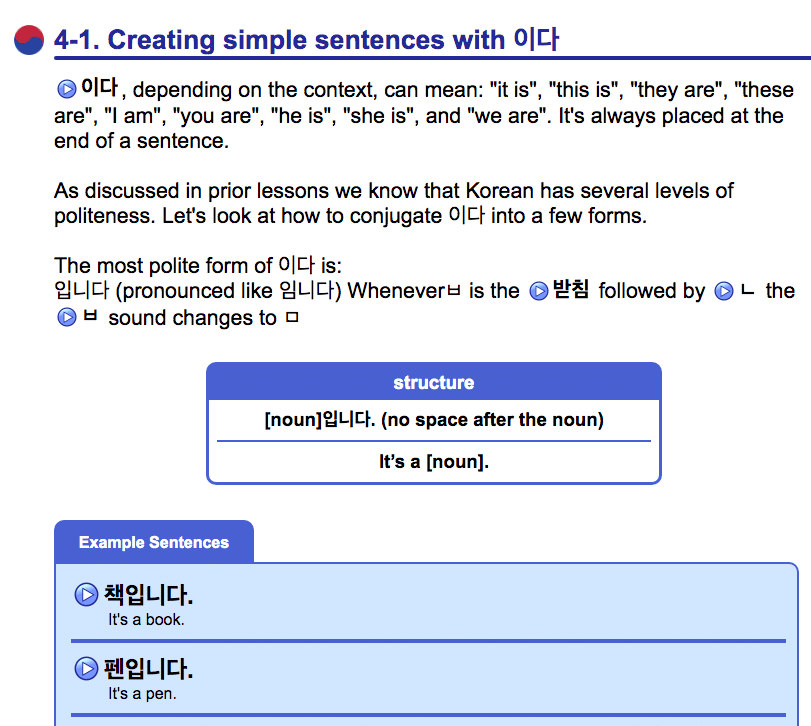Click the bold word 이다 after the audio icon
The image size is (811, 726).
coord(100,88)
